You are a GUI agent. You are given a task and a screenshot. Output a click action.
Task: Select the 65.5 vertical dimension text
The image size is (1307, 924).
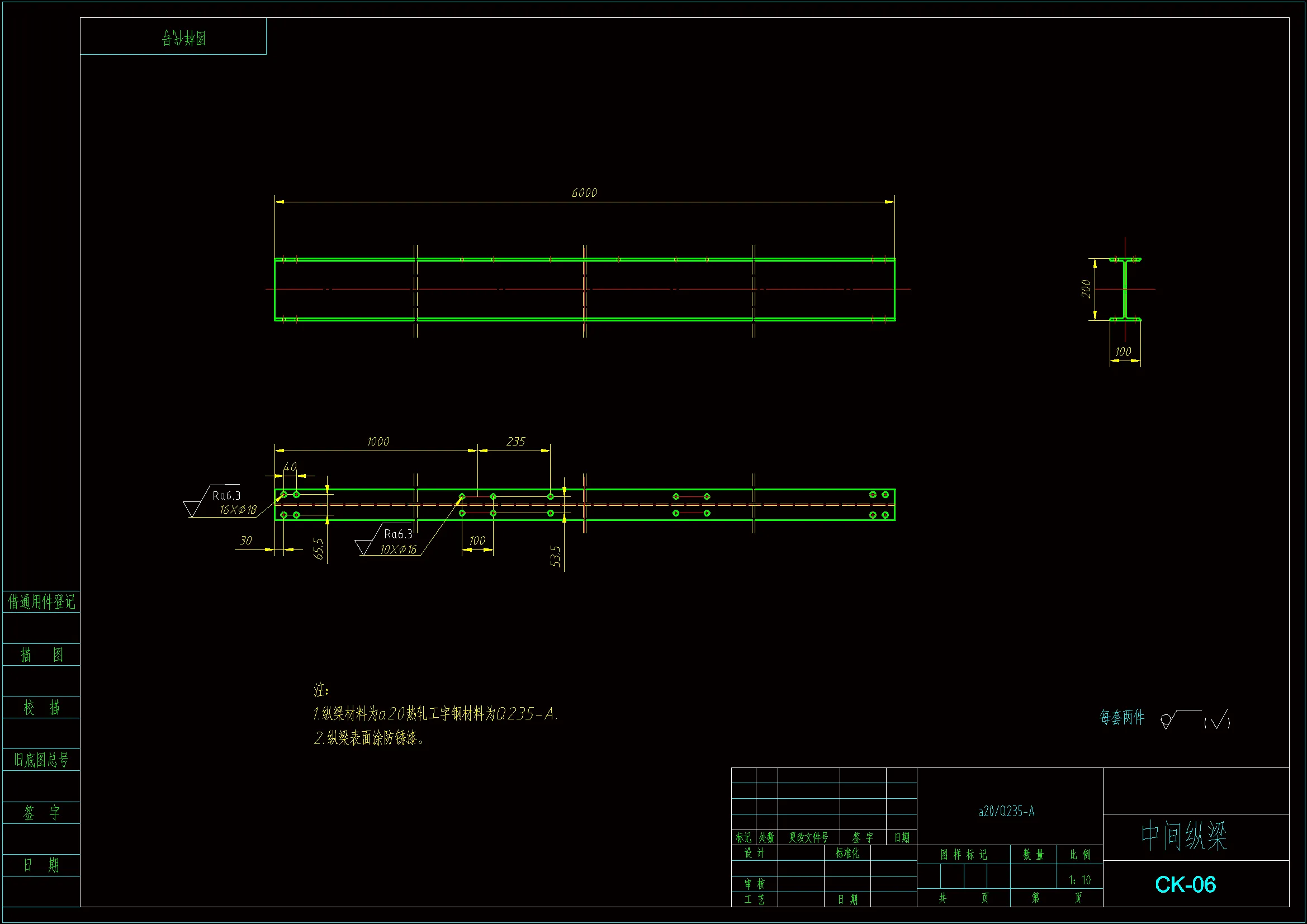(x=319, y=549)
